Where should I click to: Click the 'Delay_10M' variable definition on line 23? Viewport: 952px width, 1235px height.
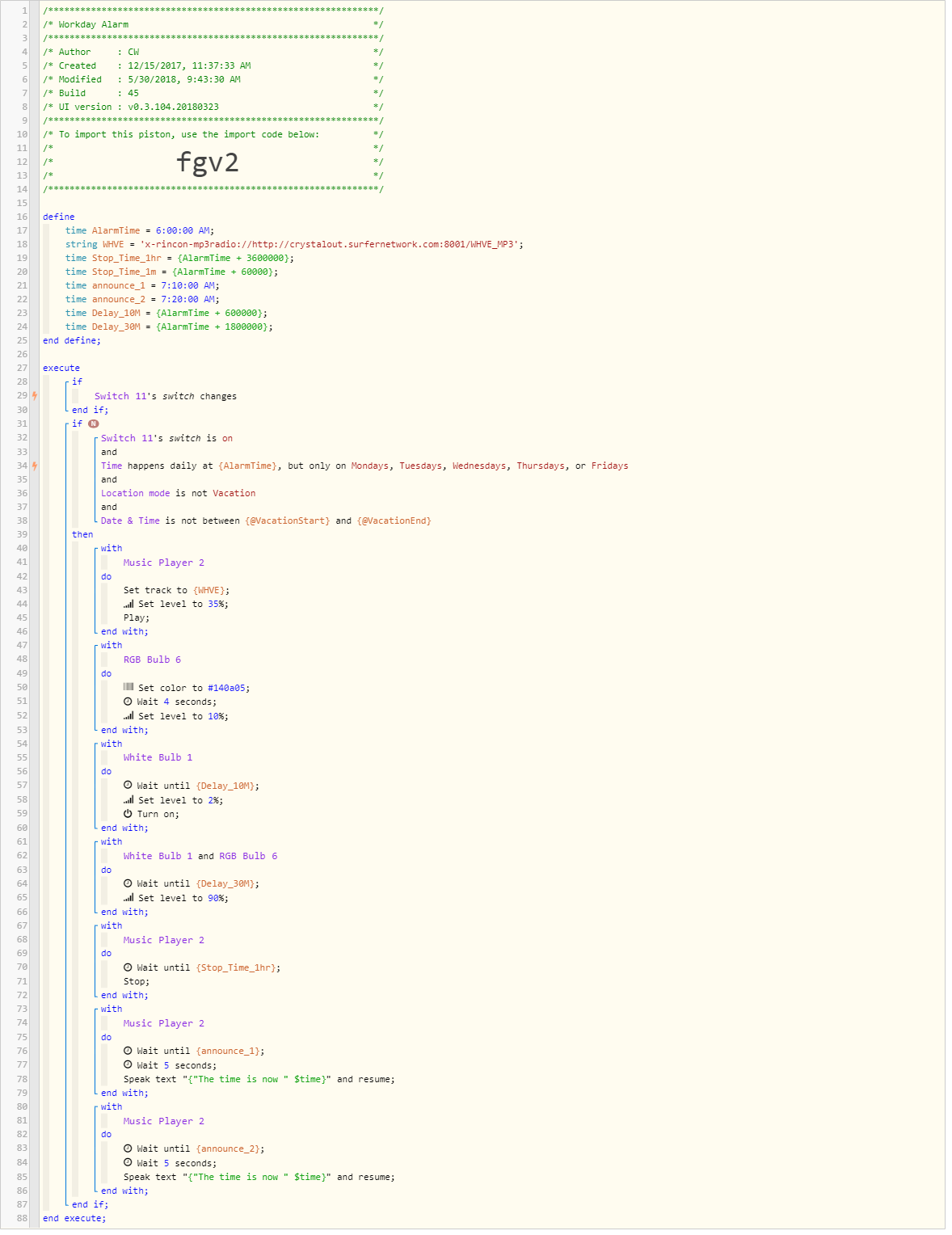[x=166, y=313]
